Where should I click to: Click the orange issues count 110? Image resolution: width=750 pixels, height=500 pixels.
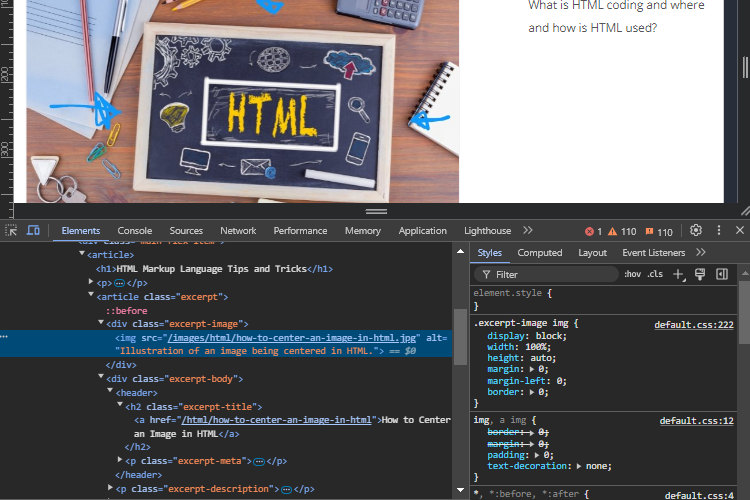(659, 232)
